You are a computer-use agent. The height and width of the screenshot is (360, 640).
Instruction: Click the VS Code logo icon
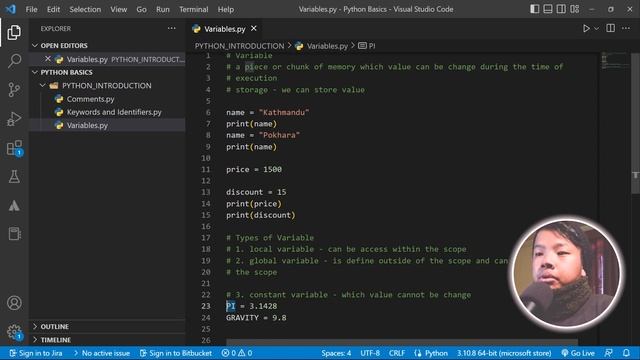click(x=11, y=9)
